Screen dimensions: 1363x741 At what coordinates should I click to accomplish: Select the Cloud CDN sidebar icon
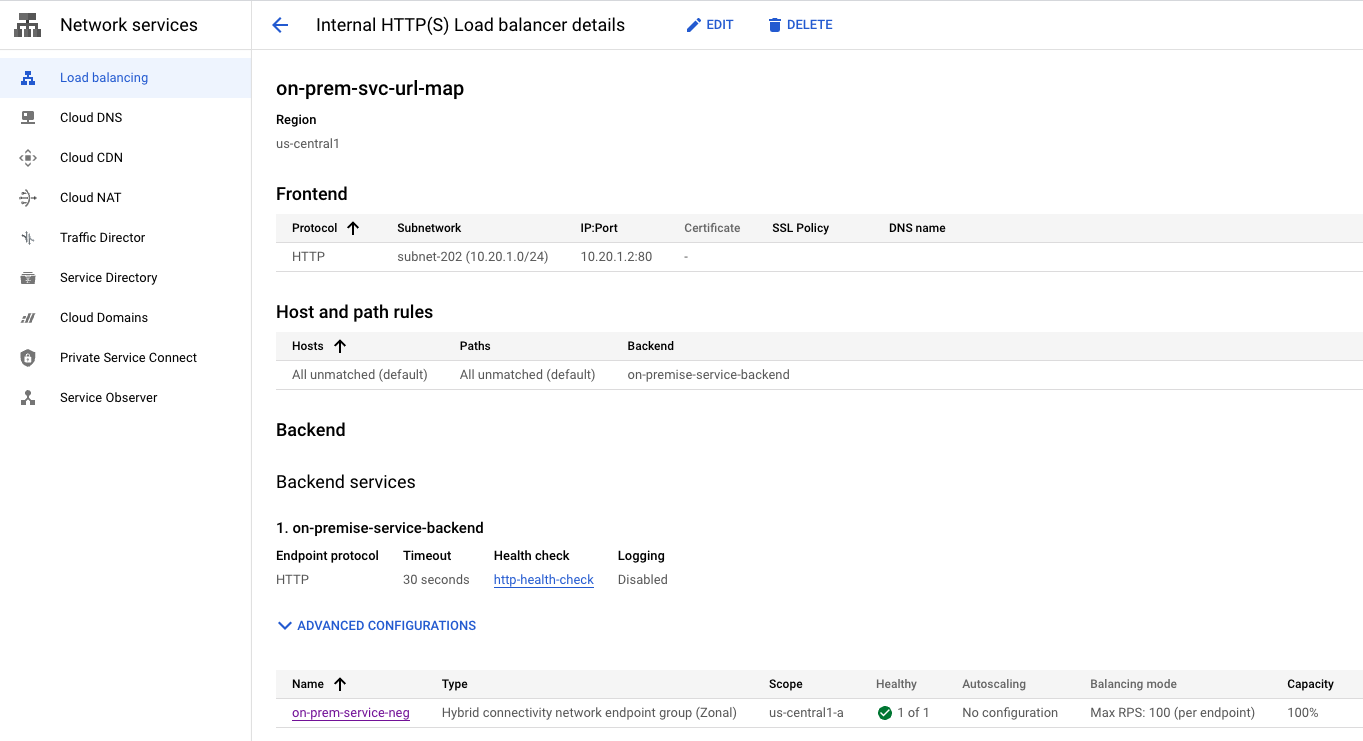click(x=27, y=157)
